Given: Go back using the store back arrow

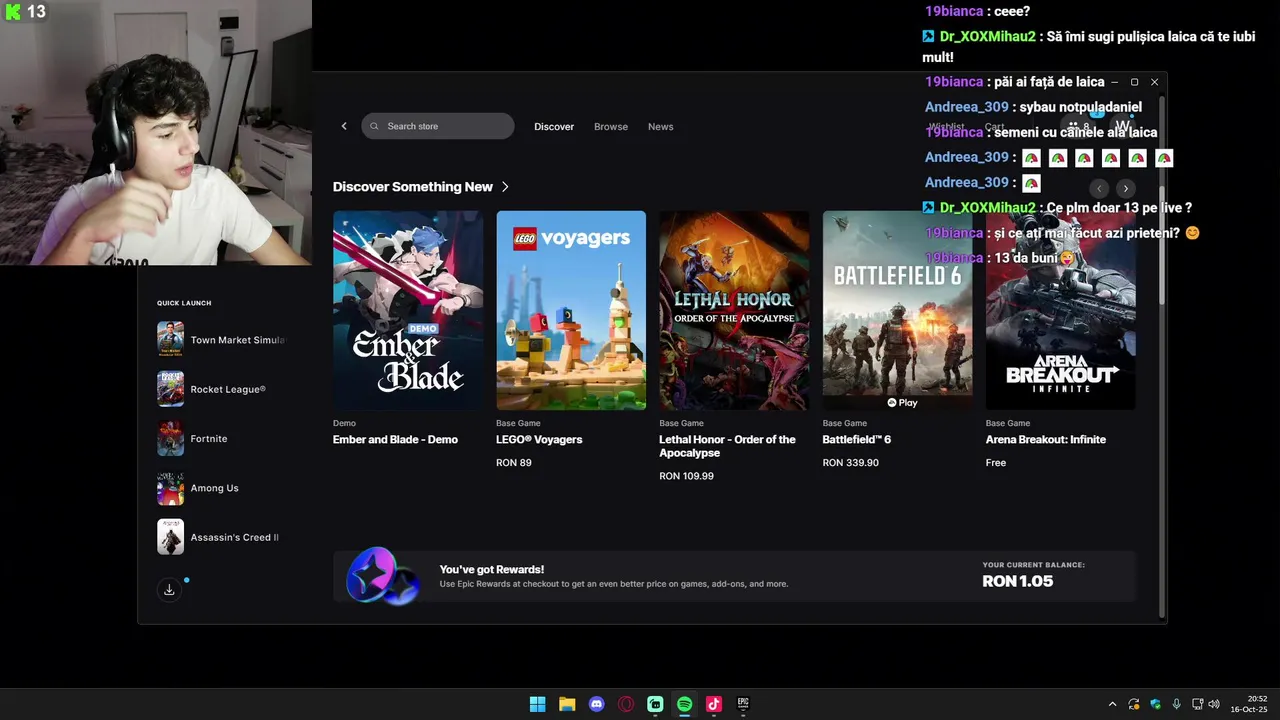Looking at the screenshot, I should (x=344, y=126).
